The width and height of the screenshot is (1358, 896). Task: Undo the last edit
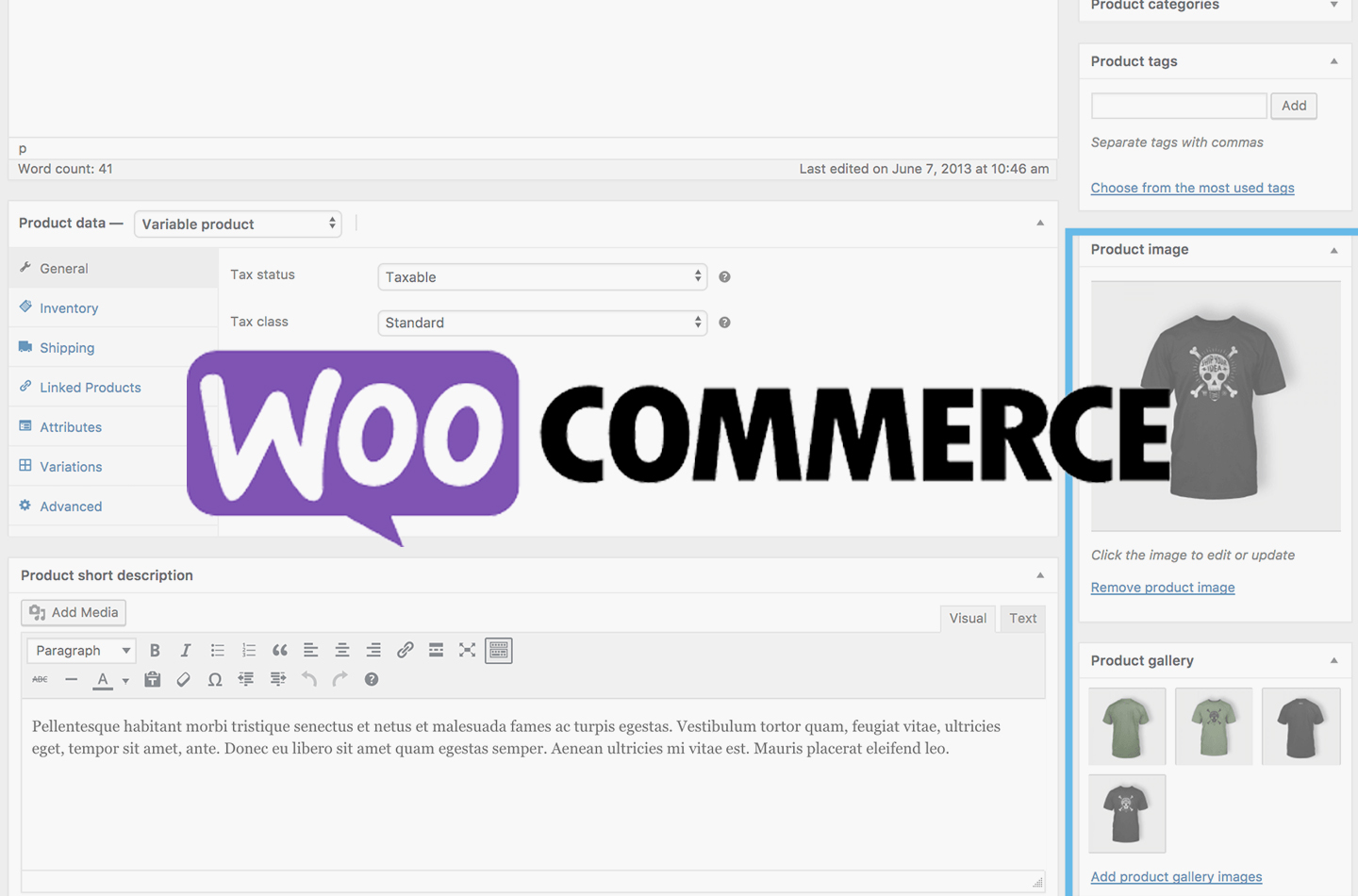pos(309,679)
